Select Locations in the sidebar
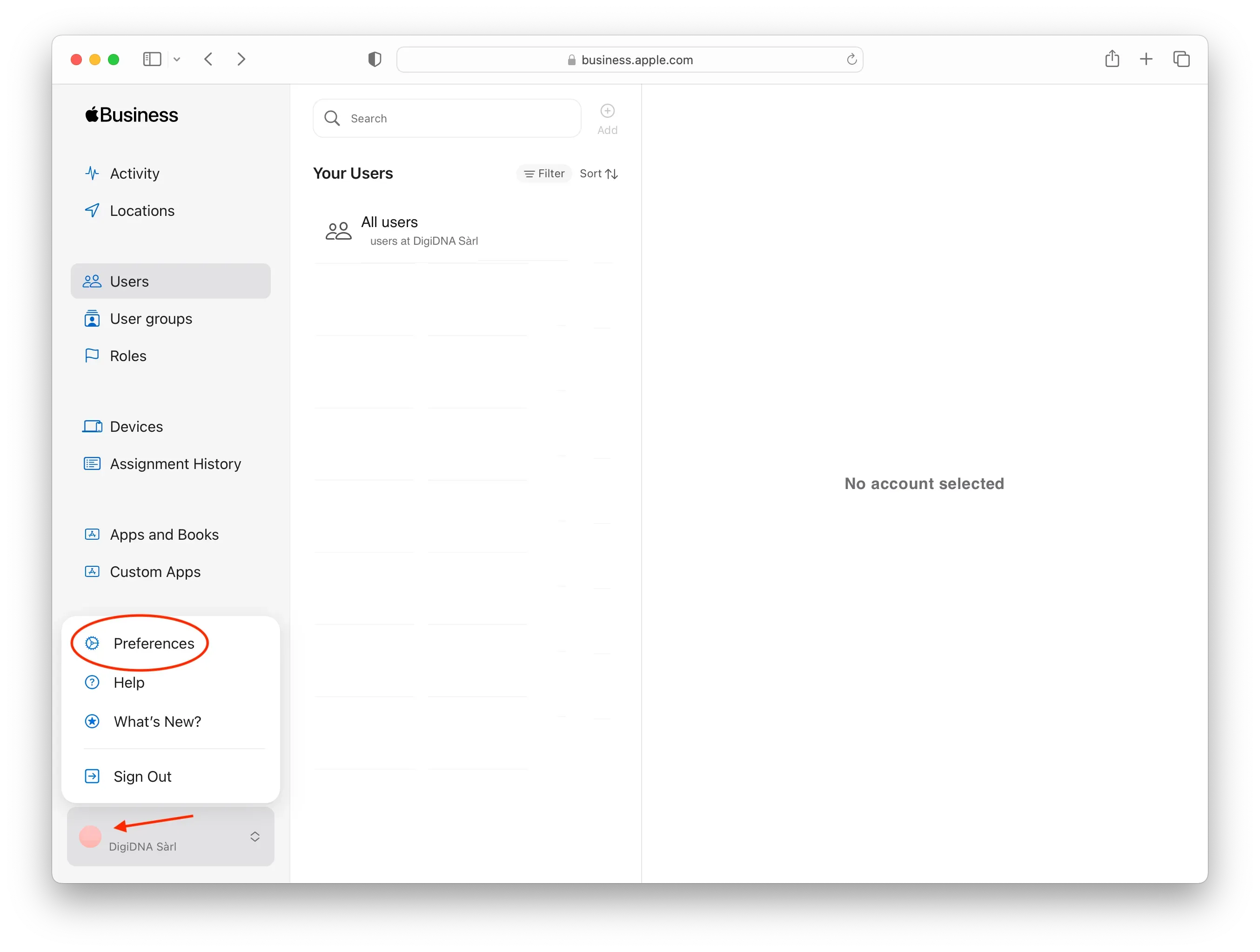Screen dimensions: 1260x952 coord(142,210)
